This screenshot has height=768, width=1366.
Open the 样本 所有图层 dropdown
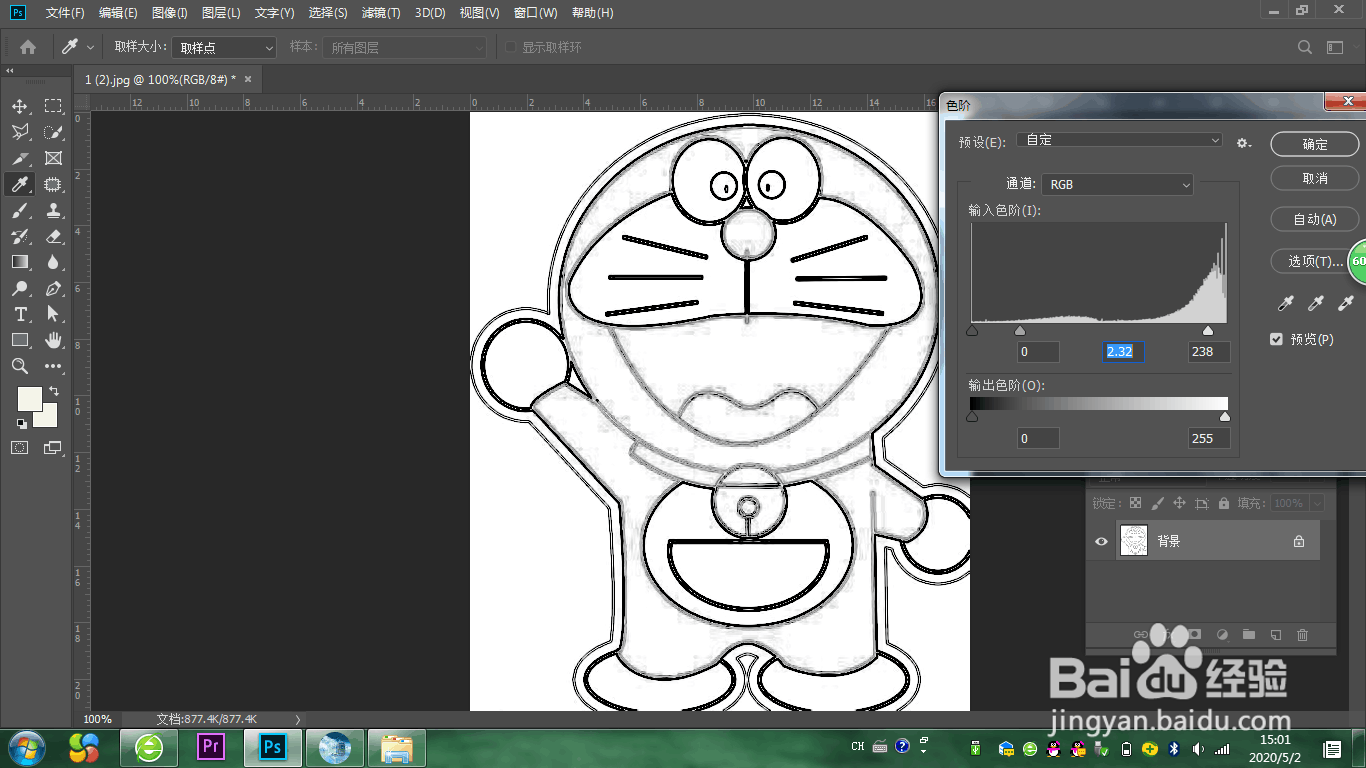[x=405, y=47]
